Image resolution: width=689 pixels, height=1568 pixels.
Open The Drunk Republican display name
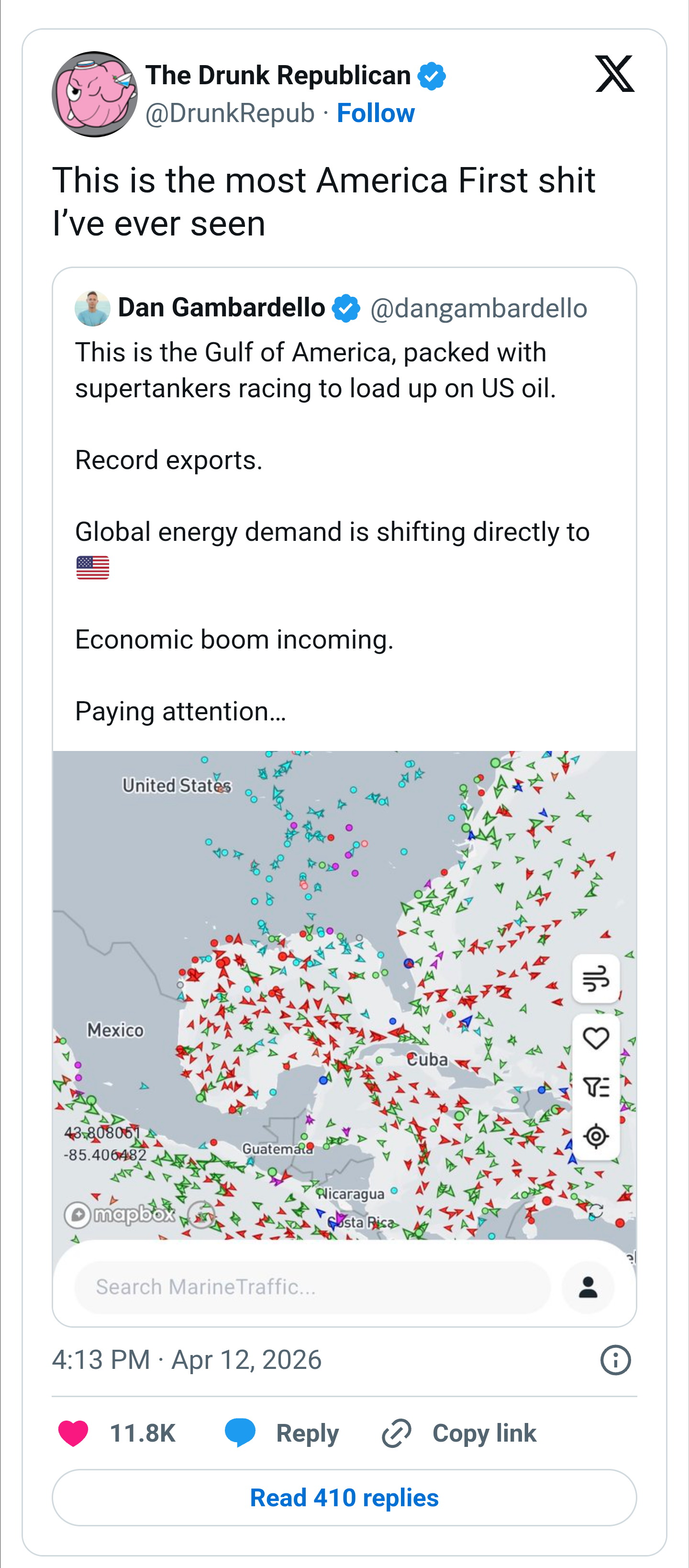click(278, 76)
